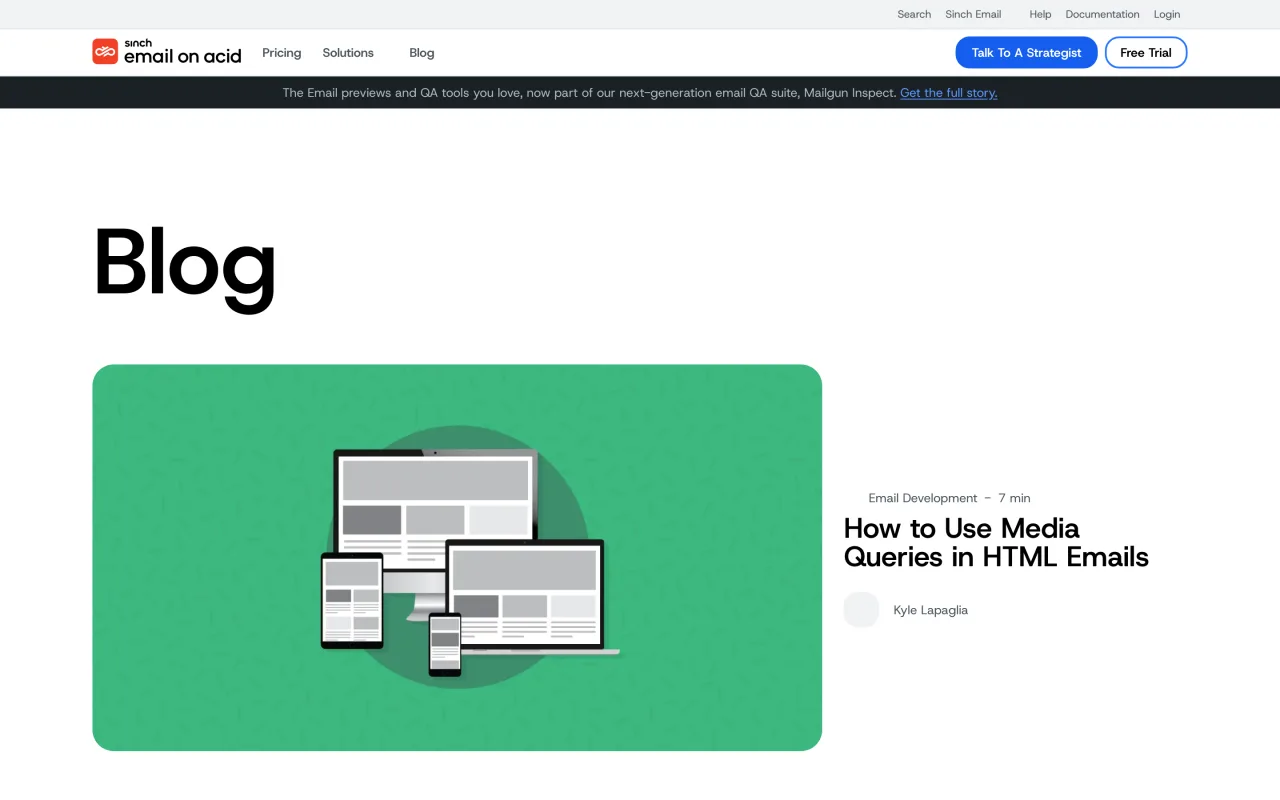This screenshot has height=800, width=1280.
Task: Follow the 'Get the full story.' link
Action: click(x=948, y=93)
